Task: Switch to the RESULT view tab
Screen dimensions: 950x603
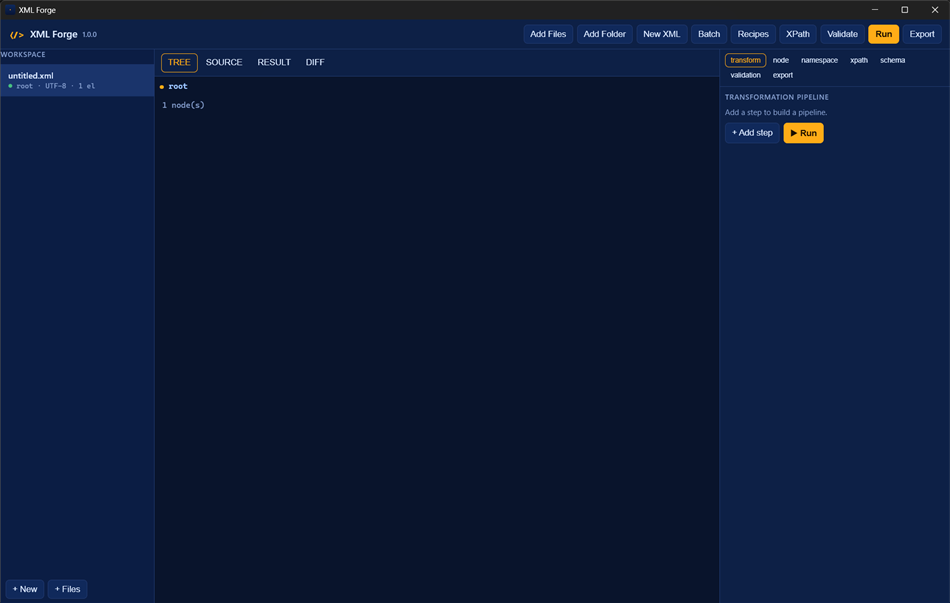Action: point(274,62)
